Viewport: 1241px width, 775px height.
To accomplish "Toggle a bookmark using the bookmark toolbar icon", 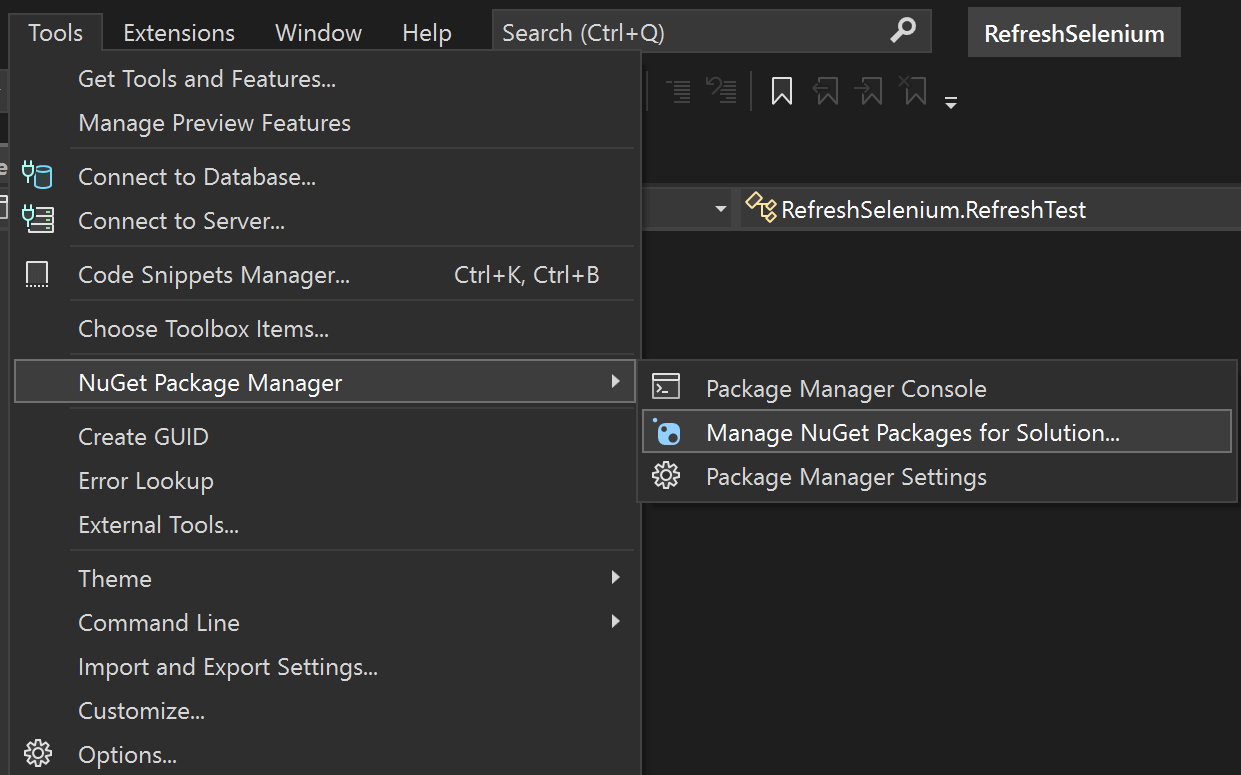I will coord(780,91).
